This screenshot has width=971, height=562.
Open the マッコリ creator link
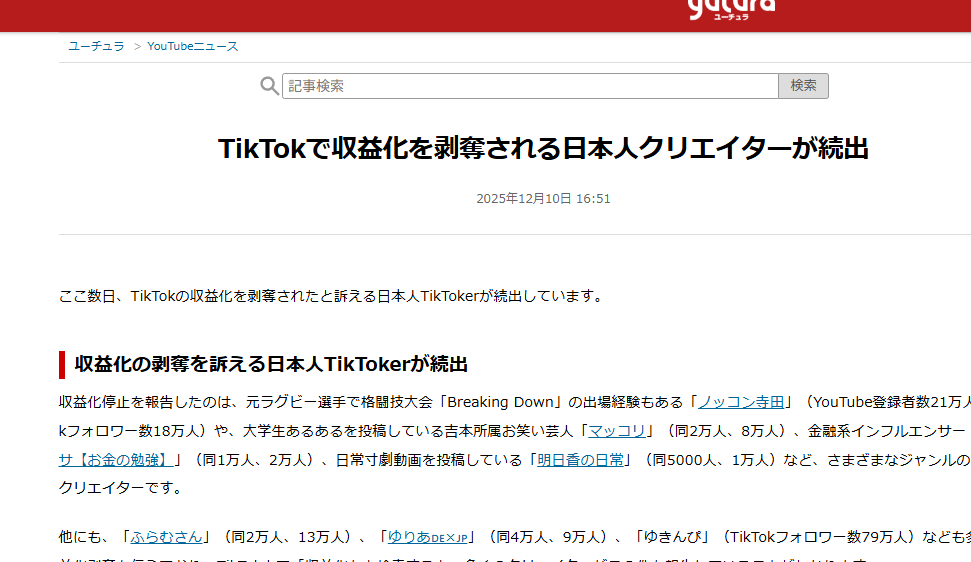[616, 431]
